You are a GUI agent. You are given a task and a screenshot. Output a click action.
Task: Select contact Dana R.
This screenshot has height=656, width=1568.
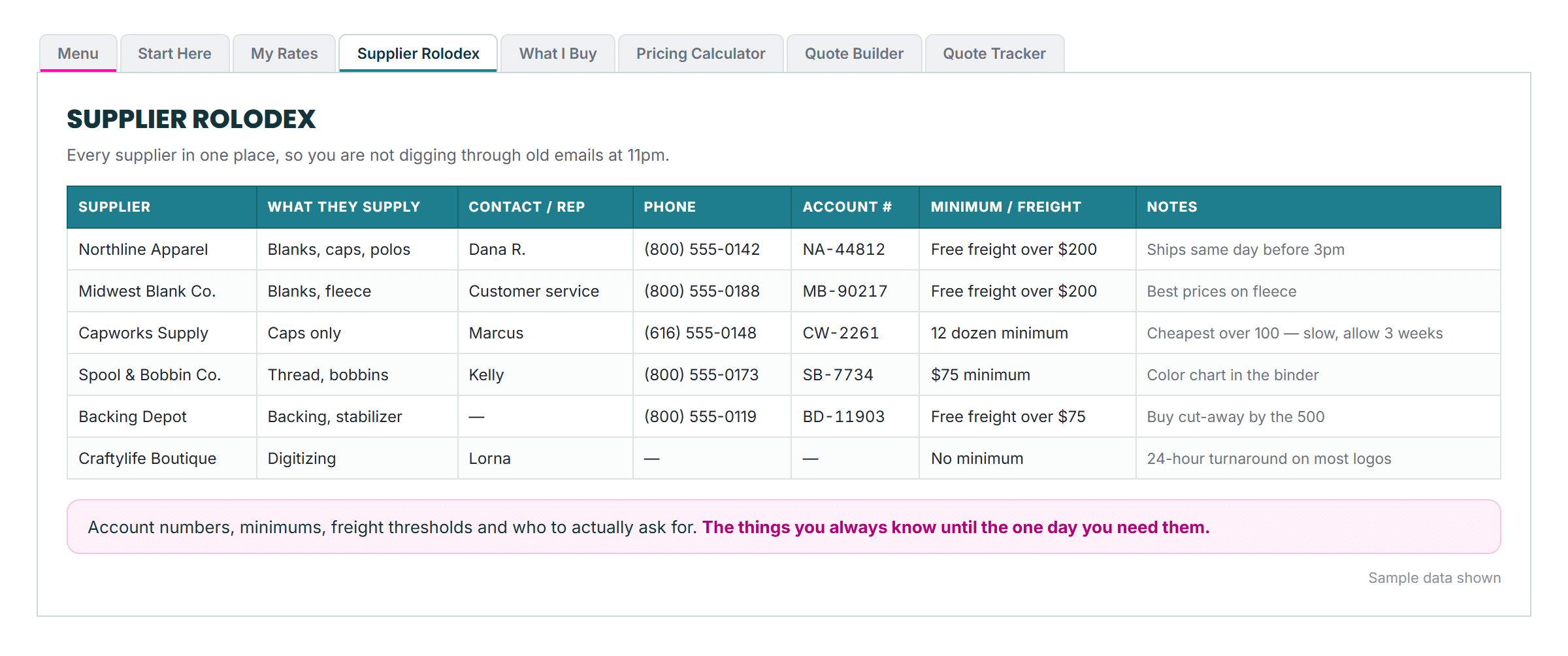click(546, 250)
